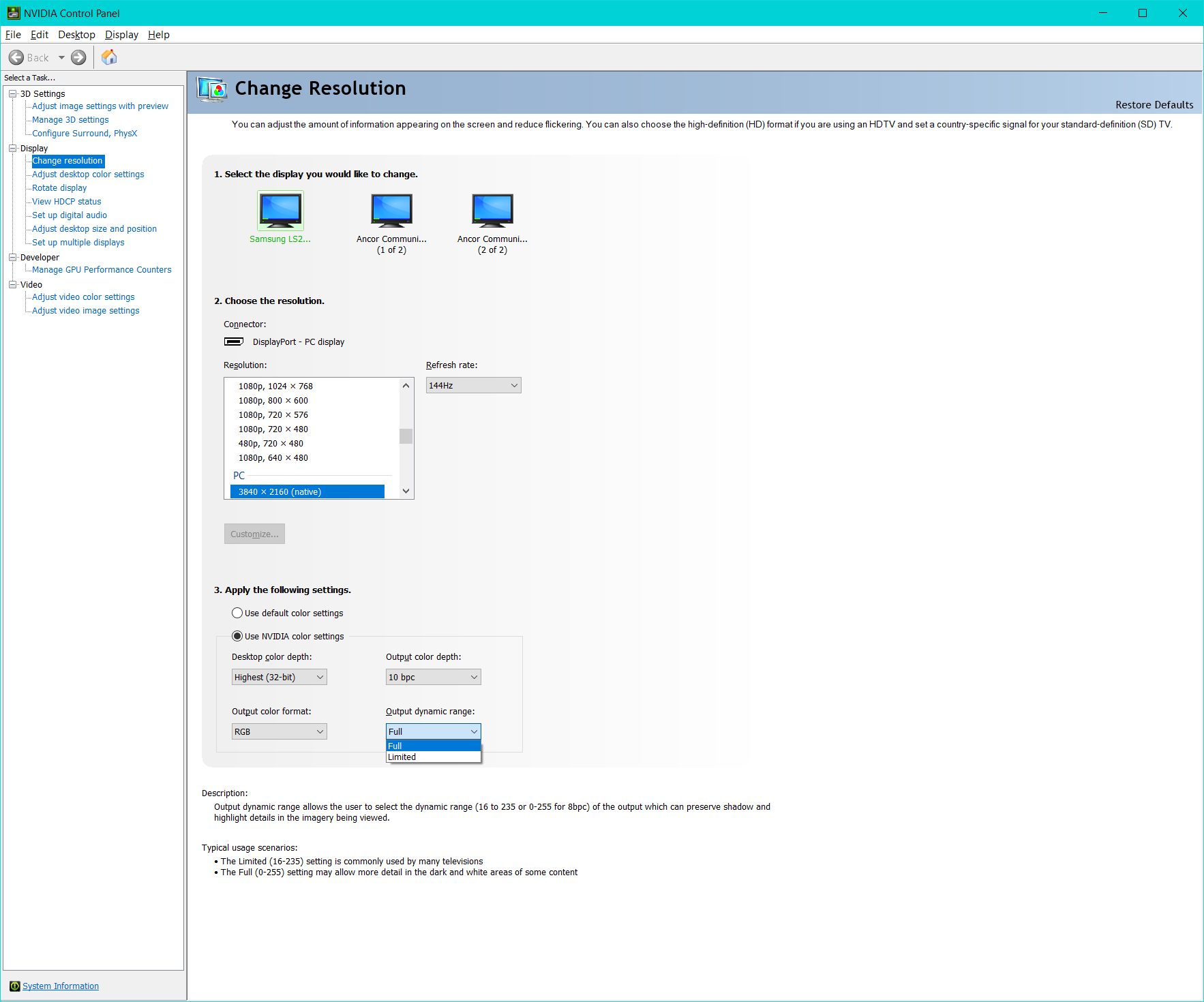This screenshot has height=1002, width=1204.
Task: Open the Desktop color depth dropdown
Action: pyautogui.click(x=280, y=677)
